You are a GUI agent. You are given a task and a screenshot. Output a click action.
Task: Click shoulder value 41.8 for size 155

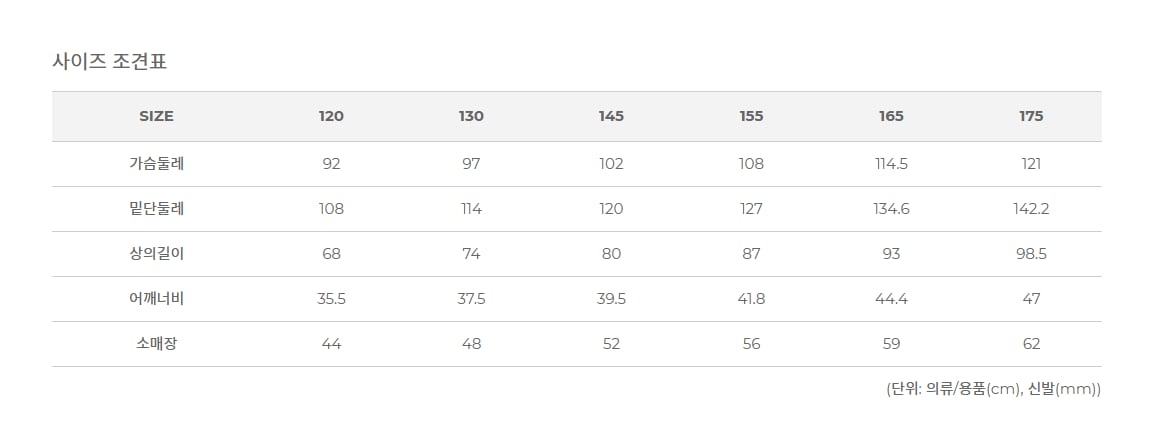click(x=751, y=298)
